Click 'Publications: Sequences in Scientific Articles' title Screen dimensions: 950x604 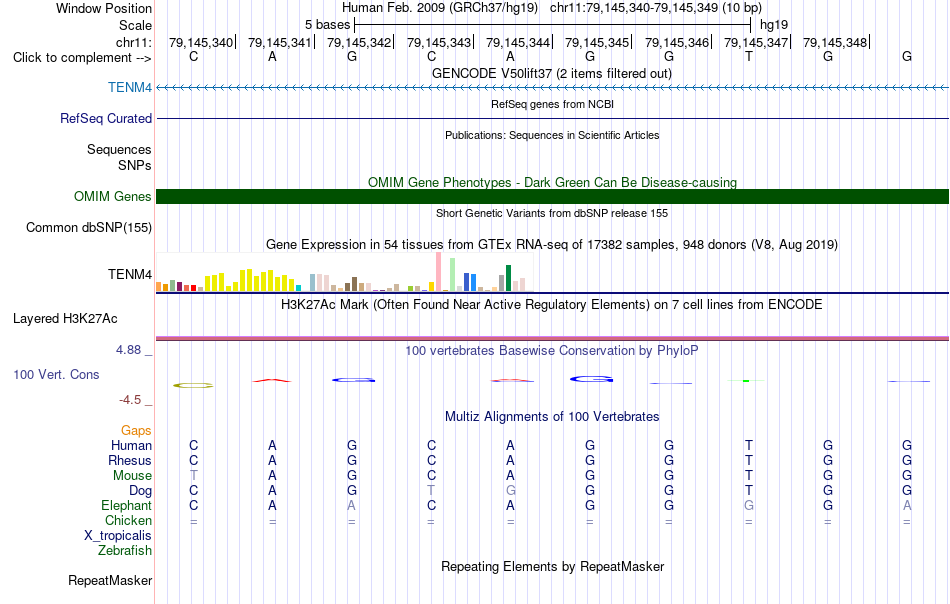coord(552,135)
